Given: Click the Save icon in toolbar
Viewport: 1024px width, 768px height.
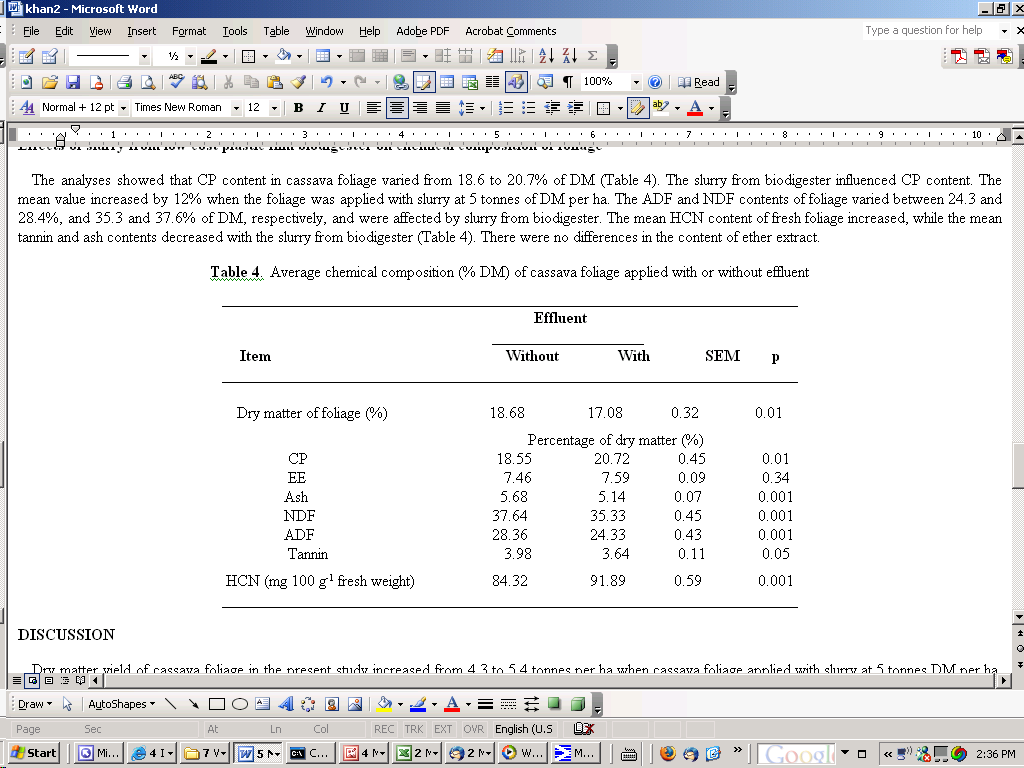Looking at the screenshot, I should pyautogui.click(x=72, y=82).
